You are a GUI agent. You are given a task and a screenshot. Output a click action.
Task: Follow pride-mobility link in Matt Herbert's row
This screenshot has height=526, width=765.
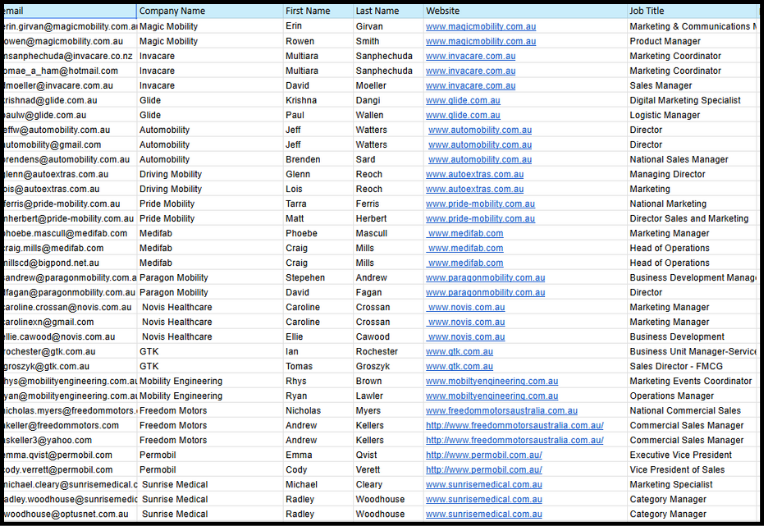coord(480,219)
